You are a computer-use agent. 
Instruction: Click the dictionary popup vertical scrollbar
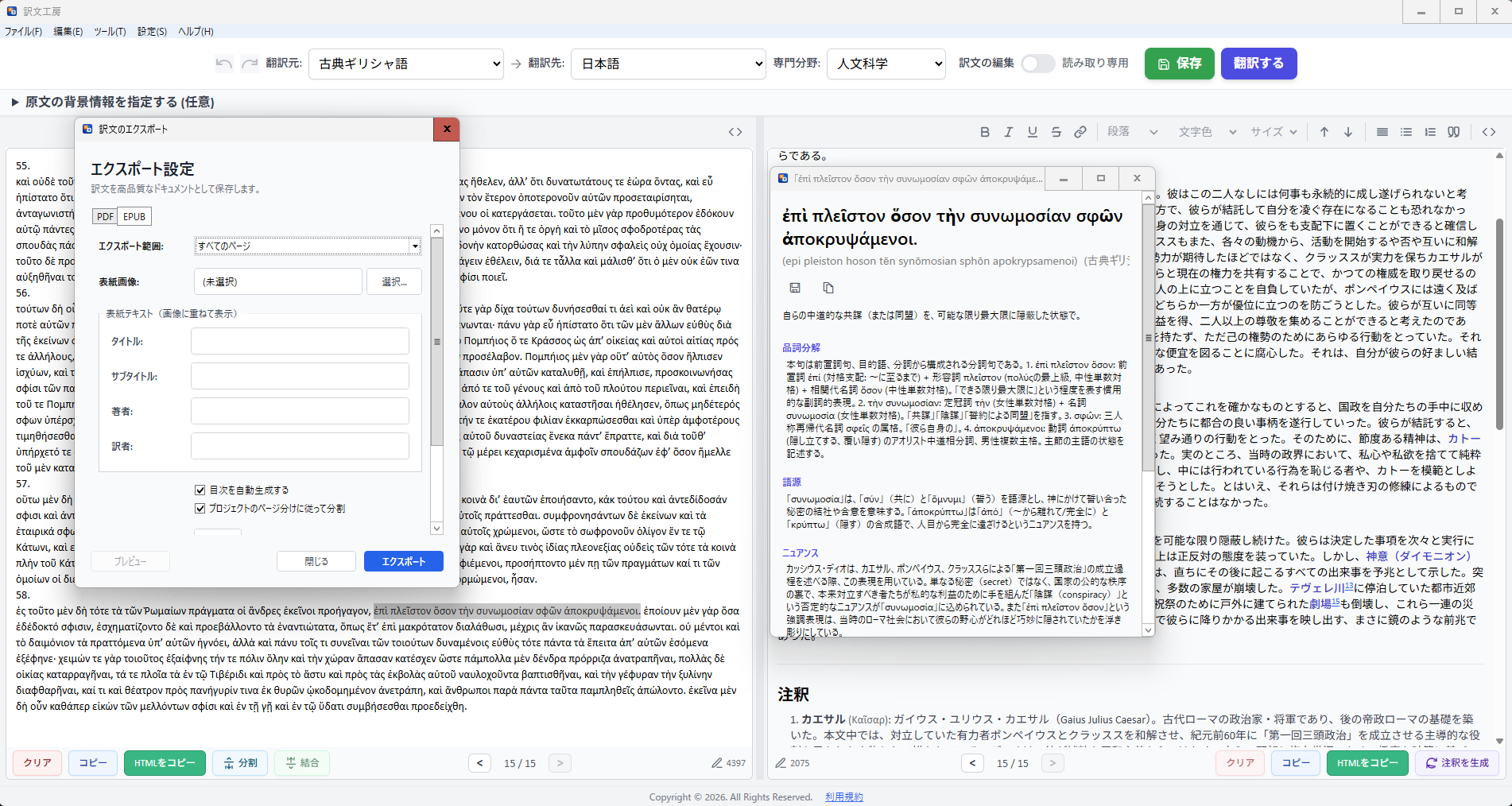coord(1148,338)
